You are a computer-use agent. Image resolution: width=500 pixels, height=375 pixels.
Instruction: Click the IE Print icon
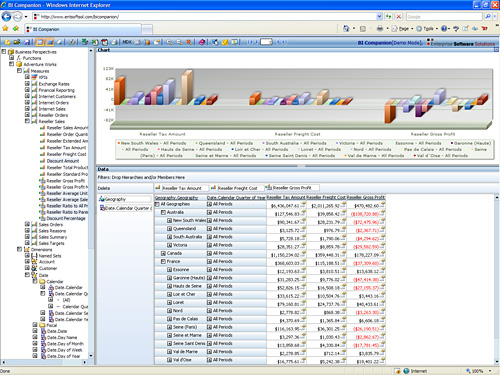tap(380, 29)
